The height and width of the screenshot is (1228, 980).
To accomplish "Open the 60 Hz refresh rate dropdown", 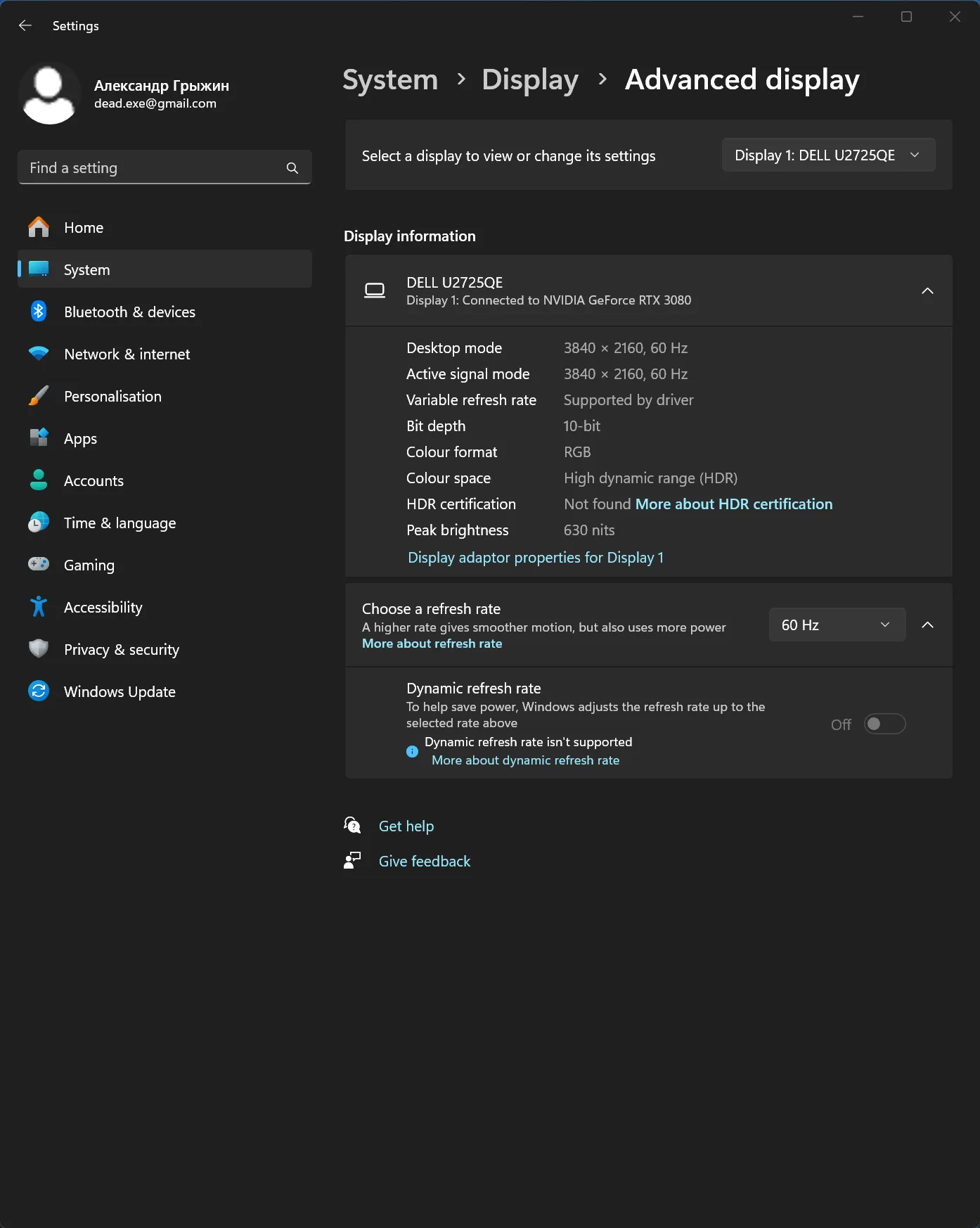I will [x=837, y=625].
